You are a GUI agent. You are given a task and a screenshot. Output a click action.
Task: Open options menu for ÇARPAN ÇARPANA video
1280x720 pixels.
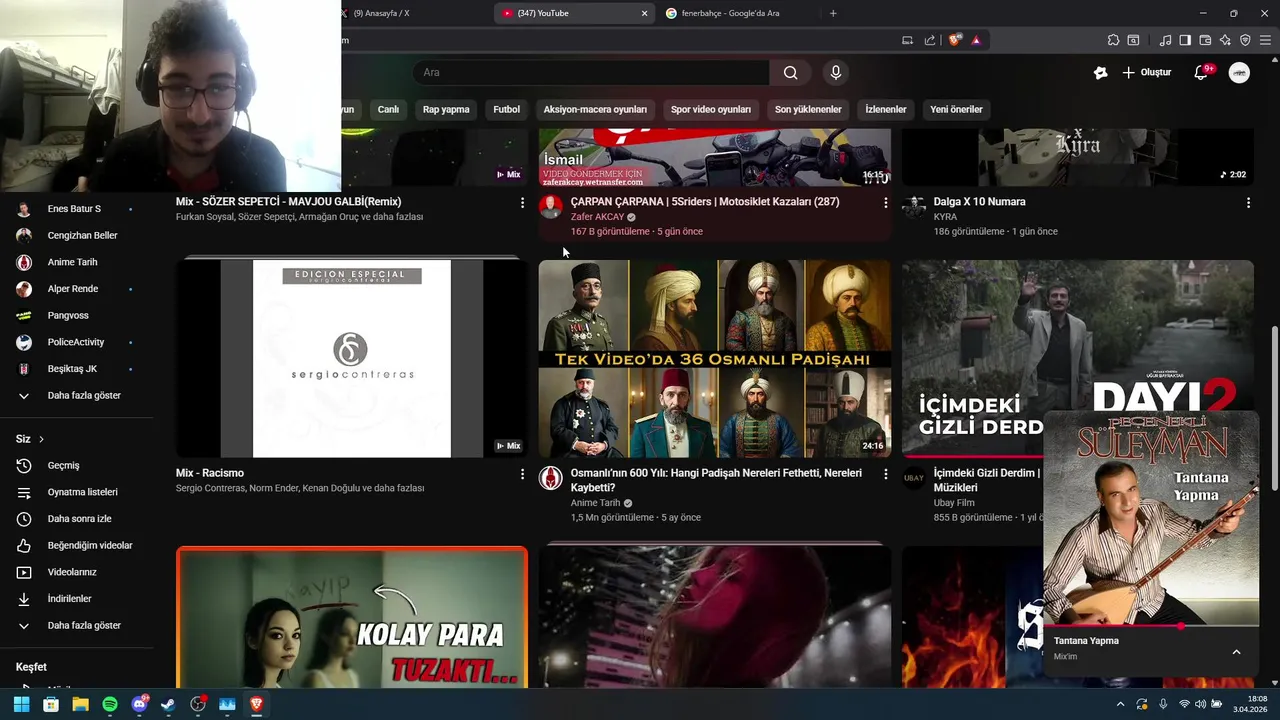pyautogui.click(x=885, y=203)
